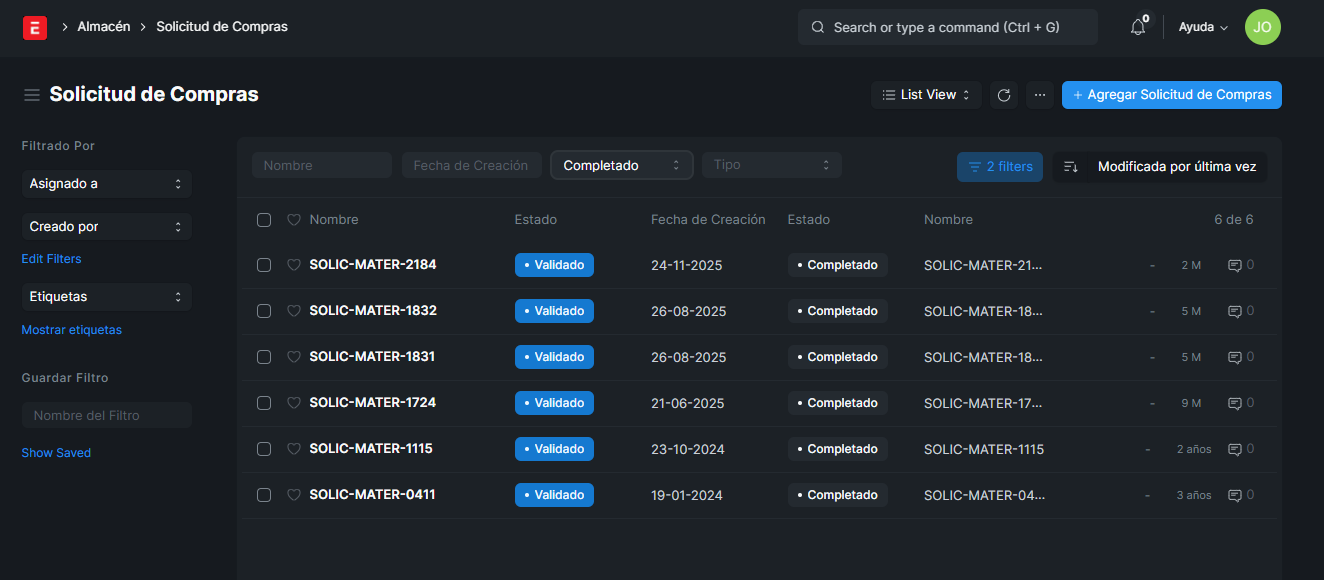
Task: Click the Edit Filters link
Action: [51, 259]
